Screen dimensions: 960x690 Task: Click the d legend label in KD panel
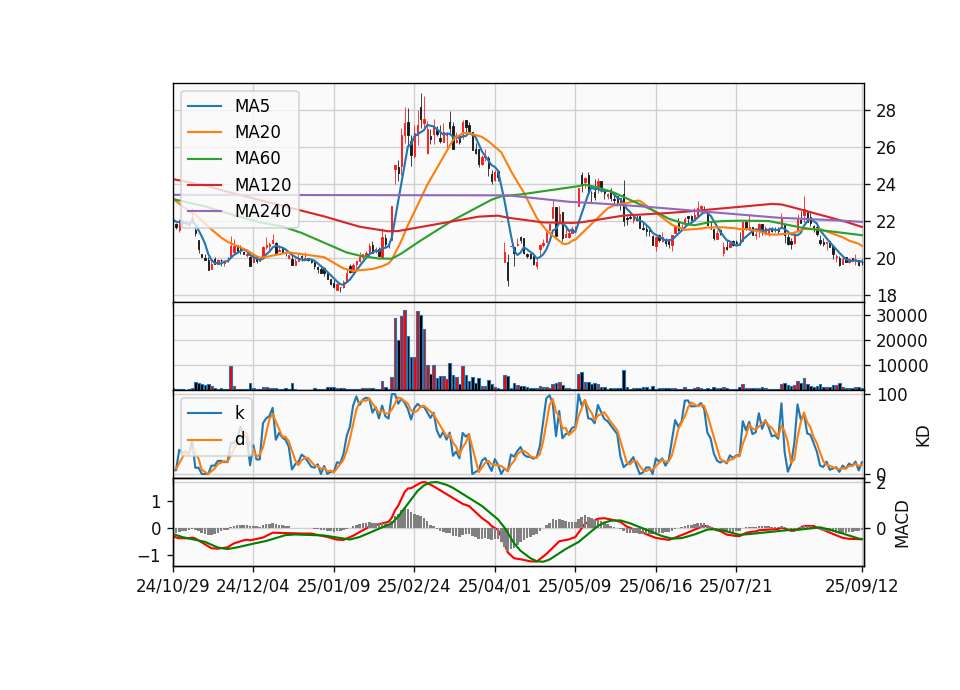point(239,438)
